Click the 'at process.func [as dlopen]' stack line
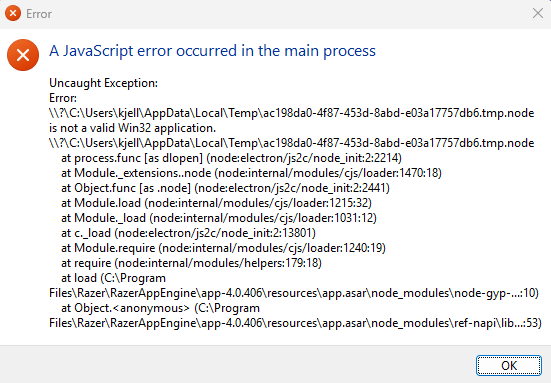Screen dimensions: 551x383 tap(231, 158)
